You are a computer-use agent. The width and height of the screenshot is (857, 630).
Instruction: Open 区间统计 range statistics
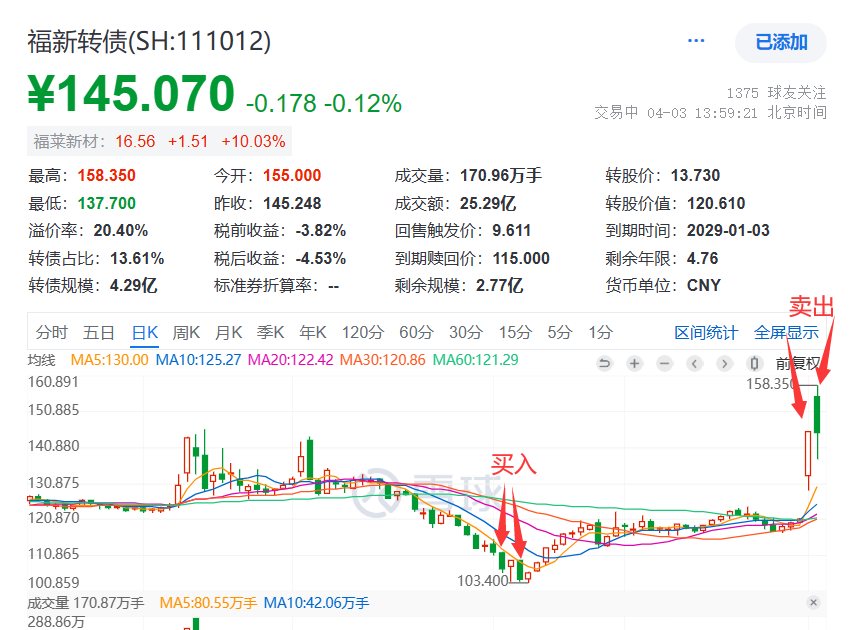706,332
